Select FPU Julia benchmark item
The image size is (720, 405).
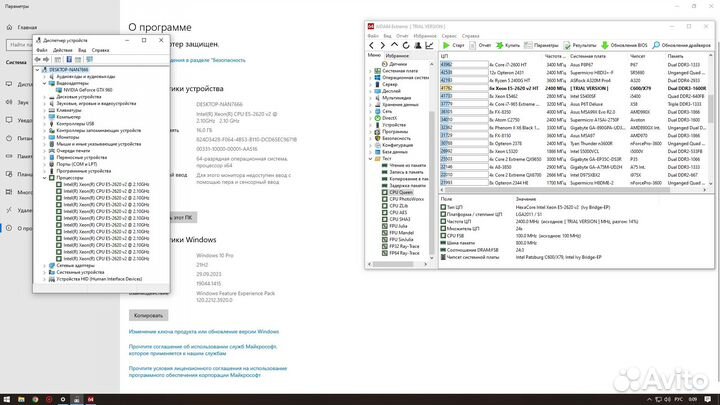[395, 226]
